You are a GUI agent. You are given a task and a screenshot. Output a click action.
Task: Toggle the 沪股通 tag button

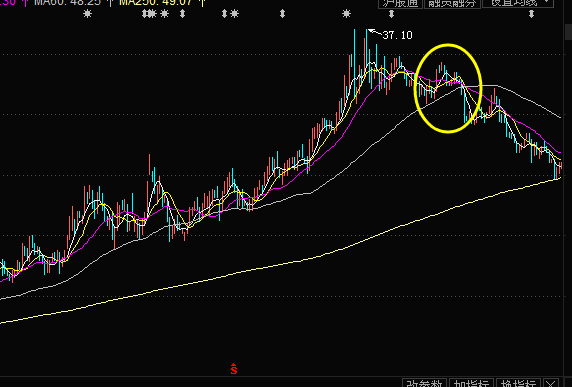click(400, 3)
